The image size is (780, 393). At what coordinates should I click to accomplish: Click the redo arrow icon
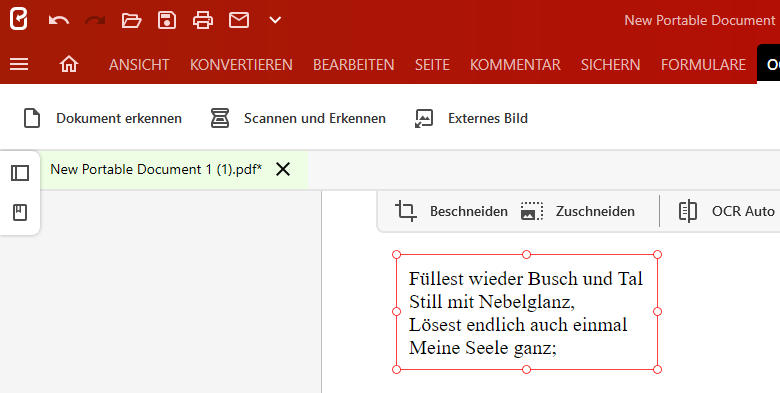95,20
